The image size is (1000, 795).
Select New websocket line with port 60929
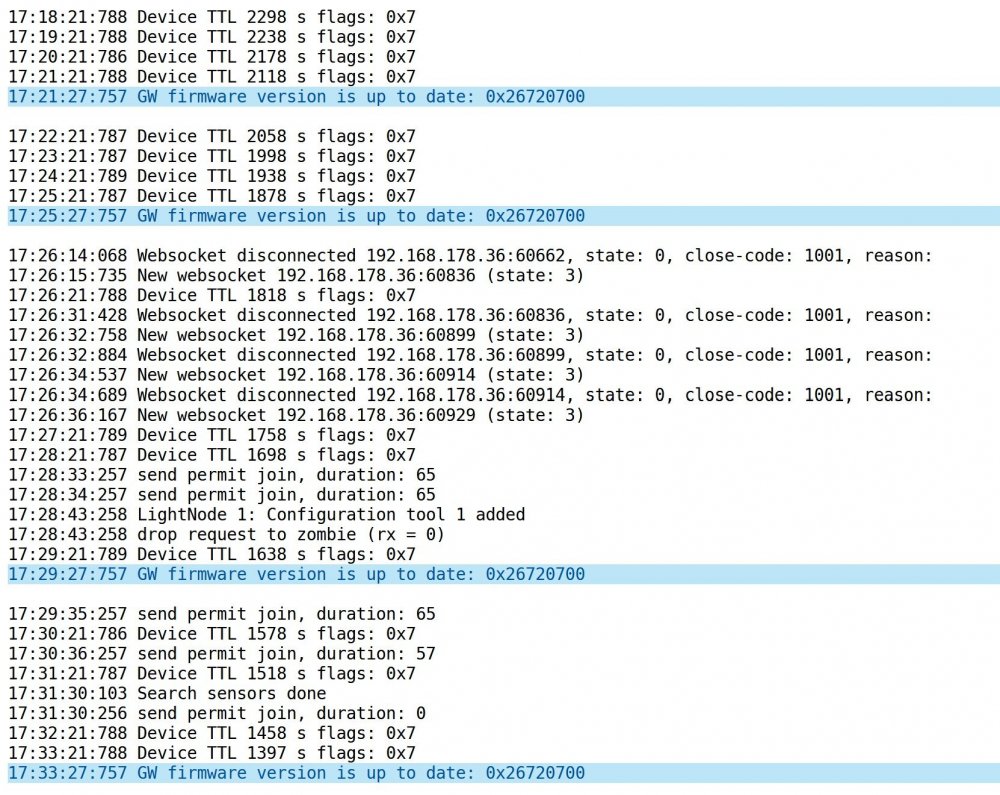pos(296,415)
